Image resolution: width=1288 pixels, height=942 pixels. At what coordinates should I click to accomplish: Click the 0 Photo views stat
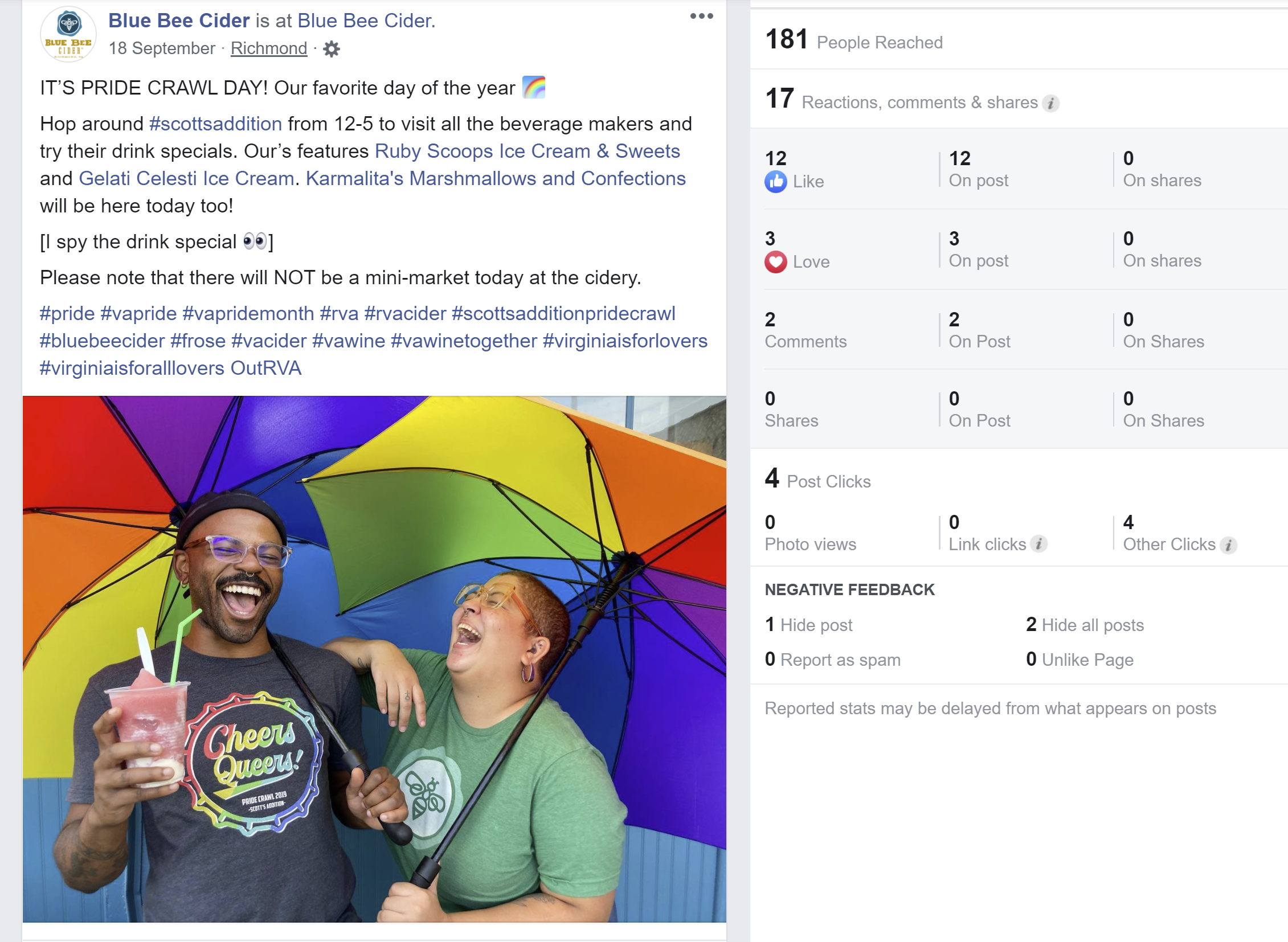point(810,533)
